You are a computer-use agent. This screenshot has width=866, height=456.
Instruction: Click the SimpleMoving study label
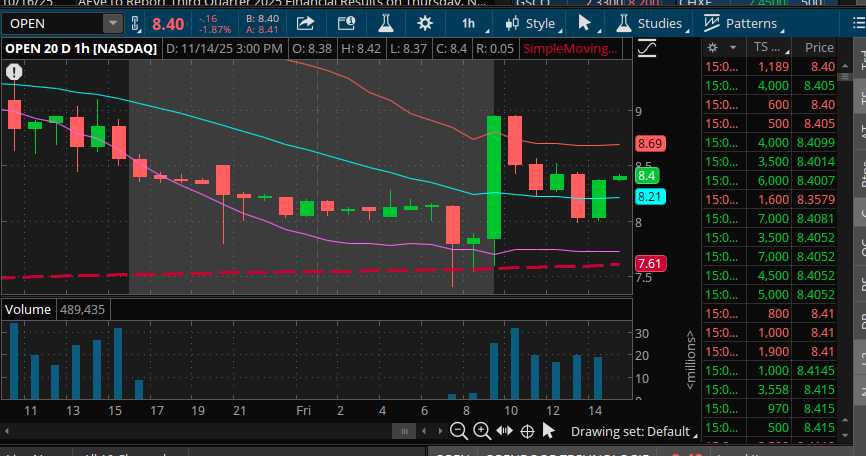[x=571, y=49]
